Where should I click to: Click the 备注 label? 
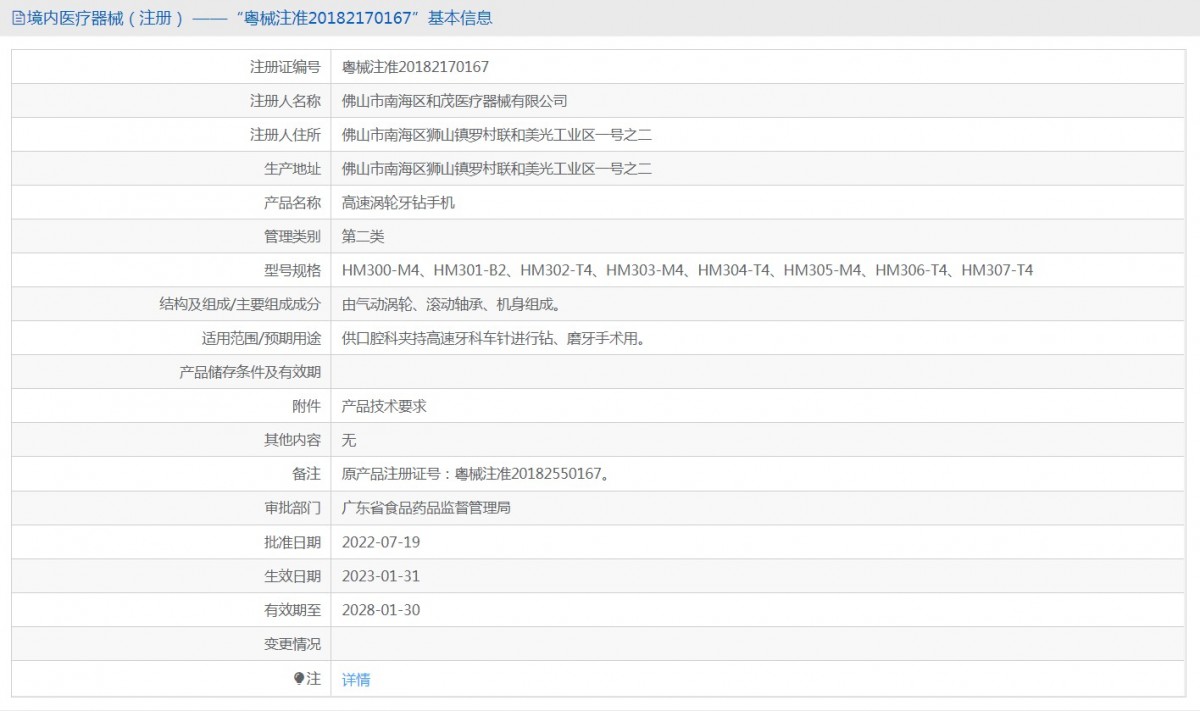[306, 475]
